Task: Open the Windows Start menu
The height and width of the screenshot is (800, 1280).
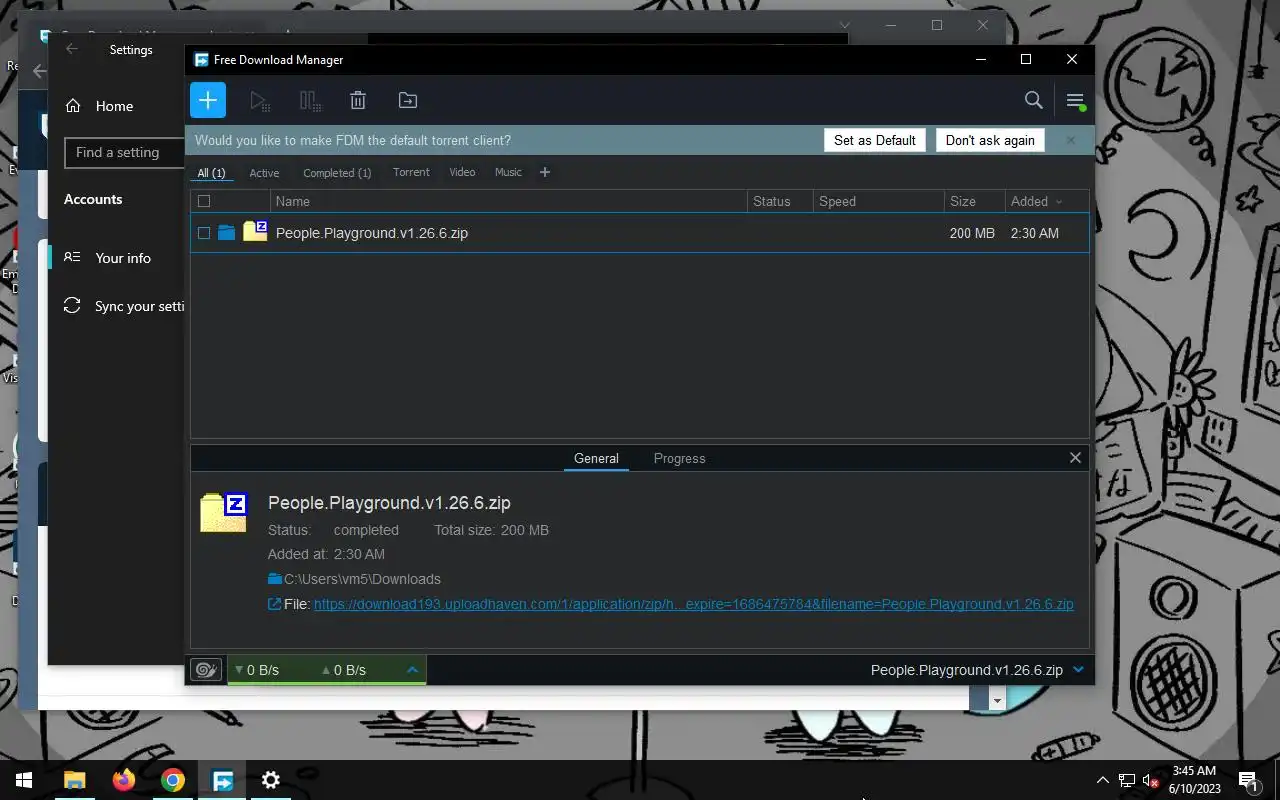Action: 24,780
